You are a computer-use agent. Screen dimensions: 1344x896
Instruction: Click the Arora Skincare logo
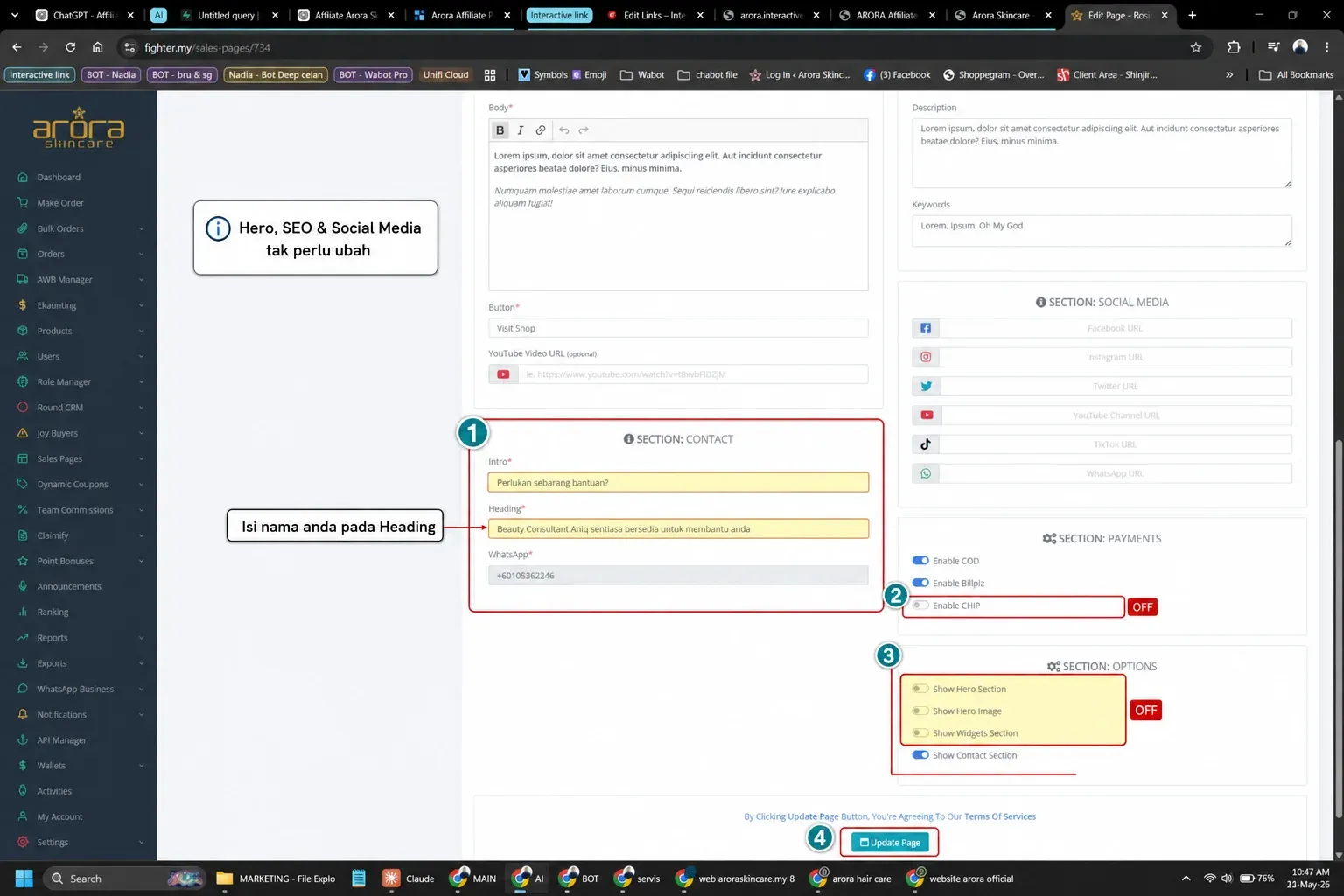click(x=79, y=128)
